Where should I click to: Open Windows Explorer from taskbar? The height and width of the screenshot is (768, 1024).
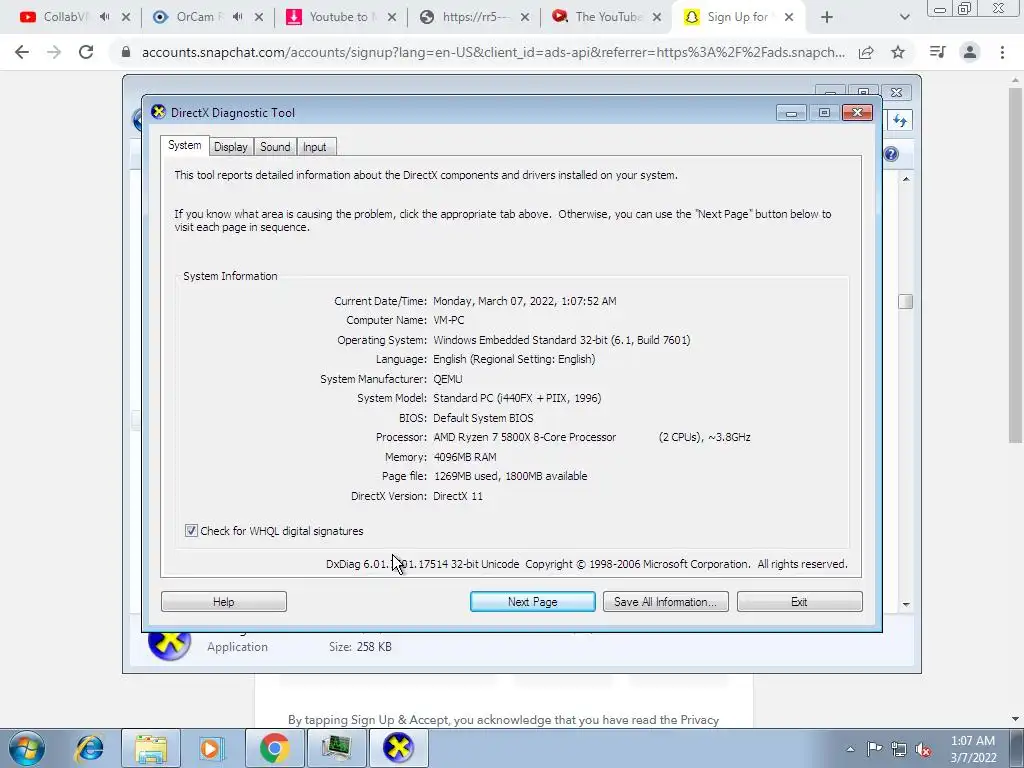point(151,748)
